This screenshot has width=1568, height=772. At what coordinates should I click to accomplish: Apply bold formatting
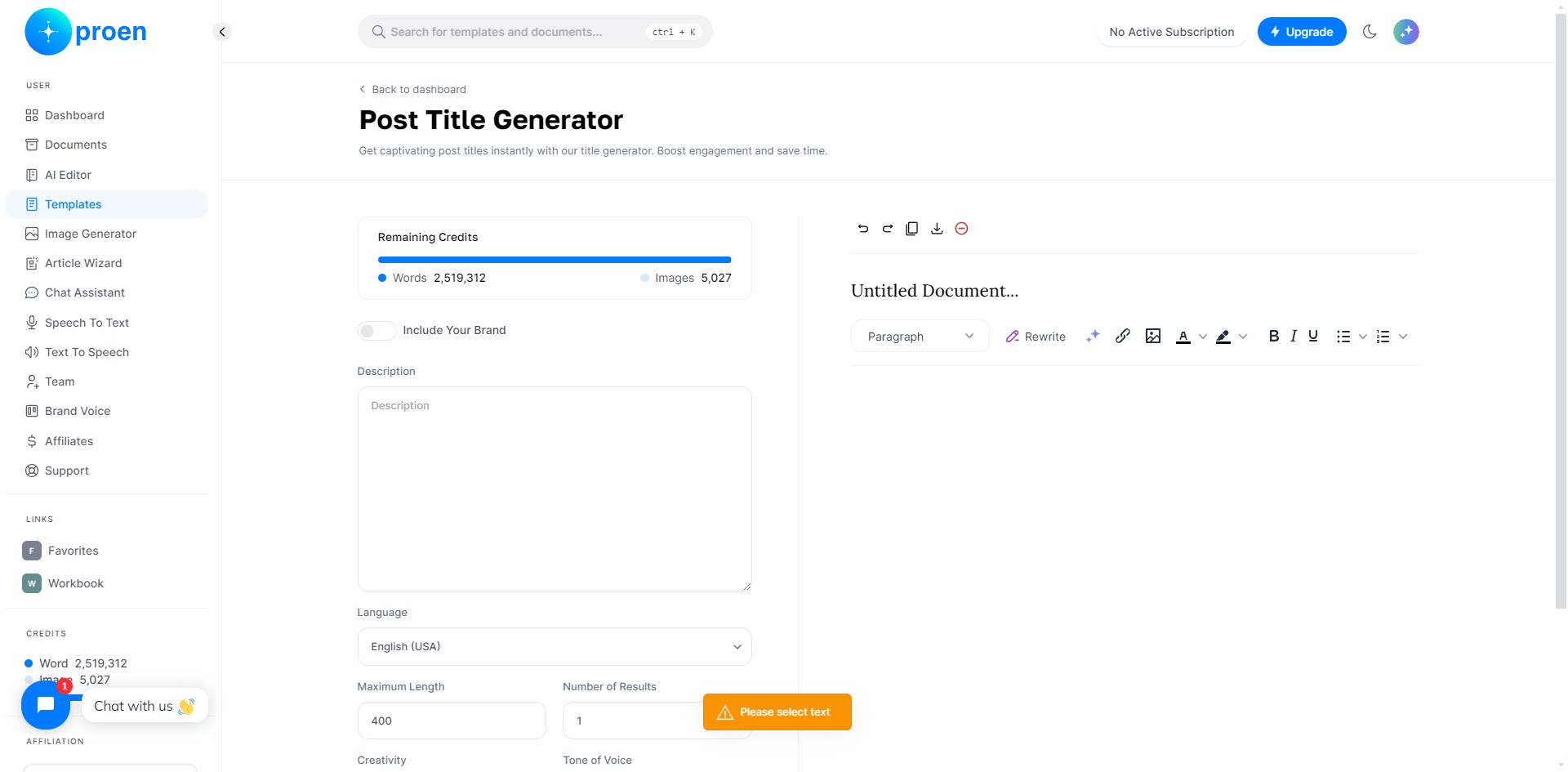coord(1274,336)
